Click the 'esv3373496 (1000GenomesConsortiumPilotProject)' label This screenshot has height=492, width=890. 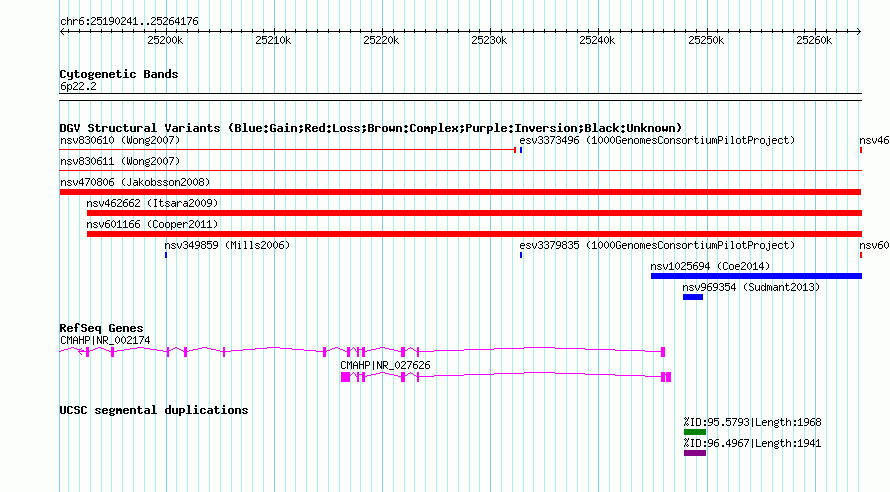click(x=657, y=141)
